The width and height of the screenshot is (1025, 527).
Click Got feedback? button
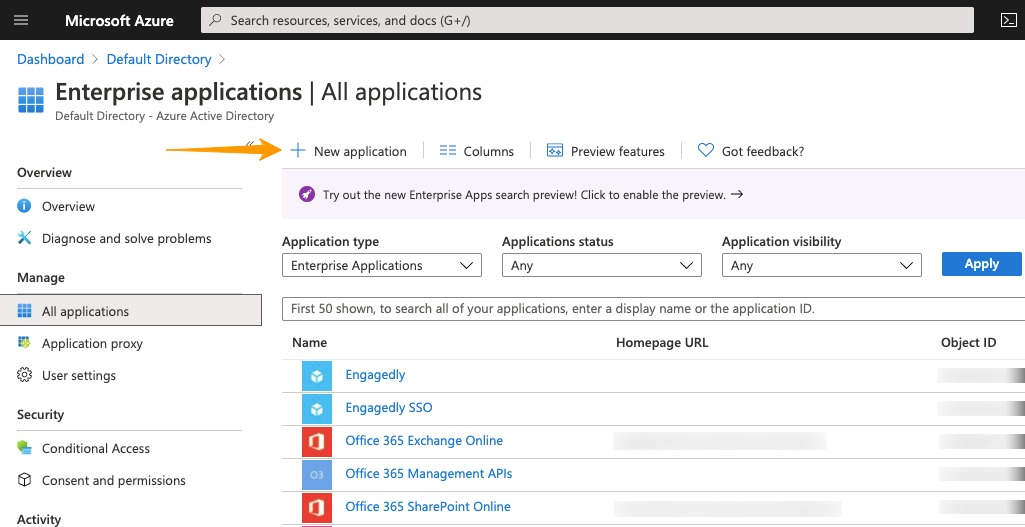click(x=750, y=151)
